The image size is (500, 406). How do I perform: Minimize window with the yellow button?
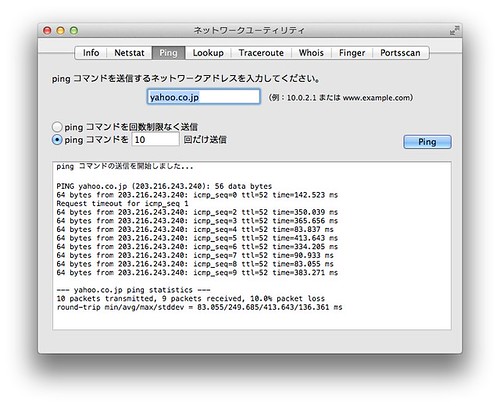[60, 31]
